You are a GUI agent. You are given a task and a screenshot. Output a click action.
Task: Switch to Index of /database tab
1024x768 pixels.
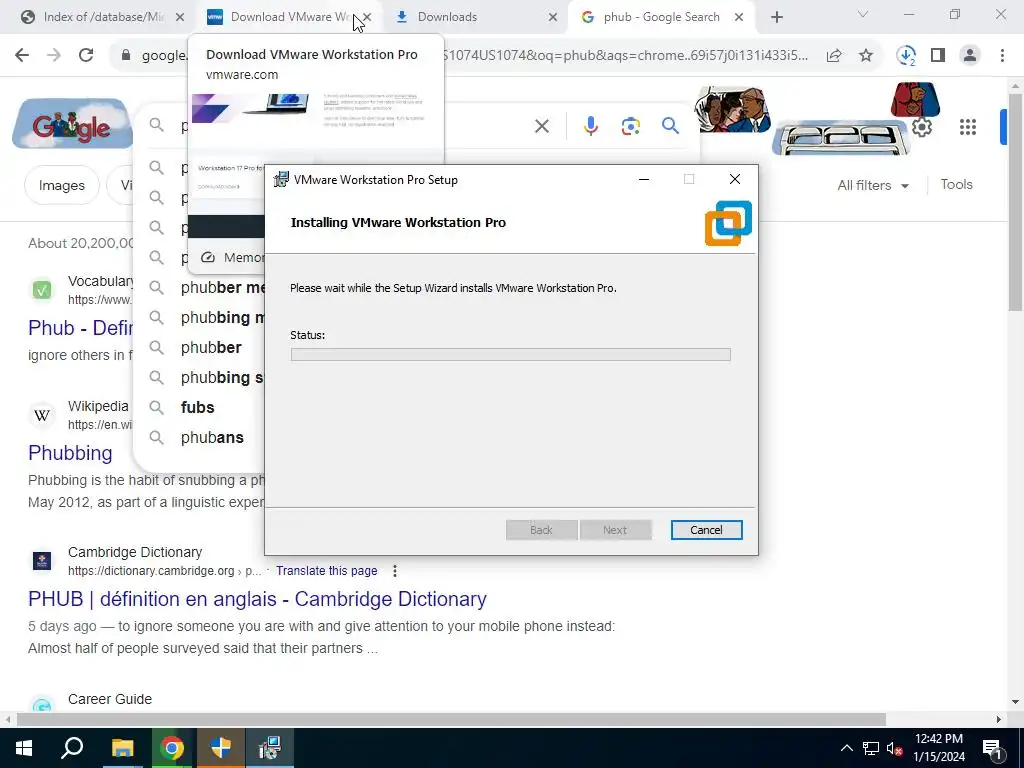103,17
